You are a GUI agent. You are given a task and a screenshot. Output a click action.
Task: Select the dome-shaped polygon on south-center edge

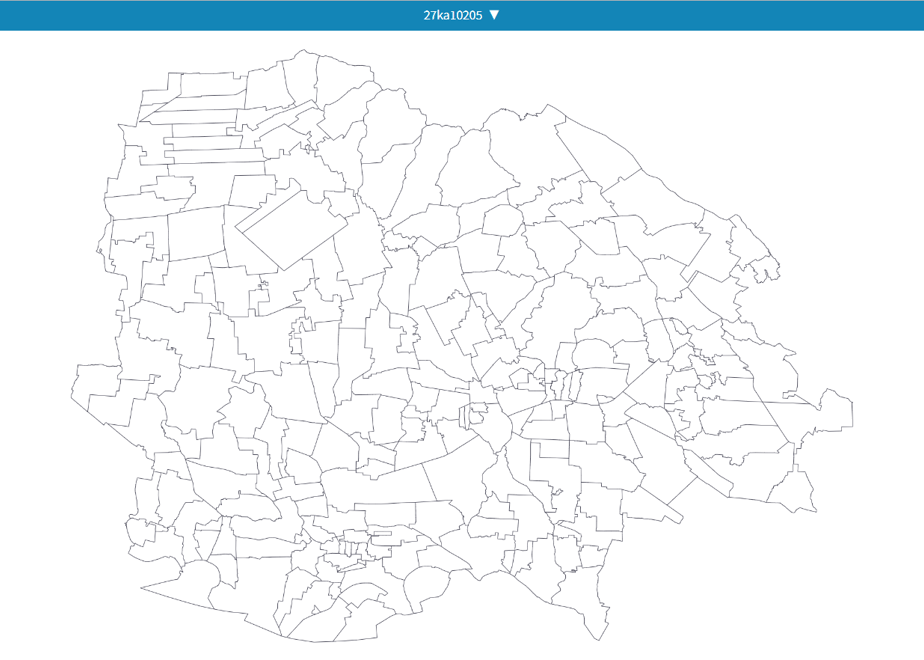tap(428, 583)
